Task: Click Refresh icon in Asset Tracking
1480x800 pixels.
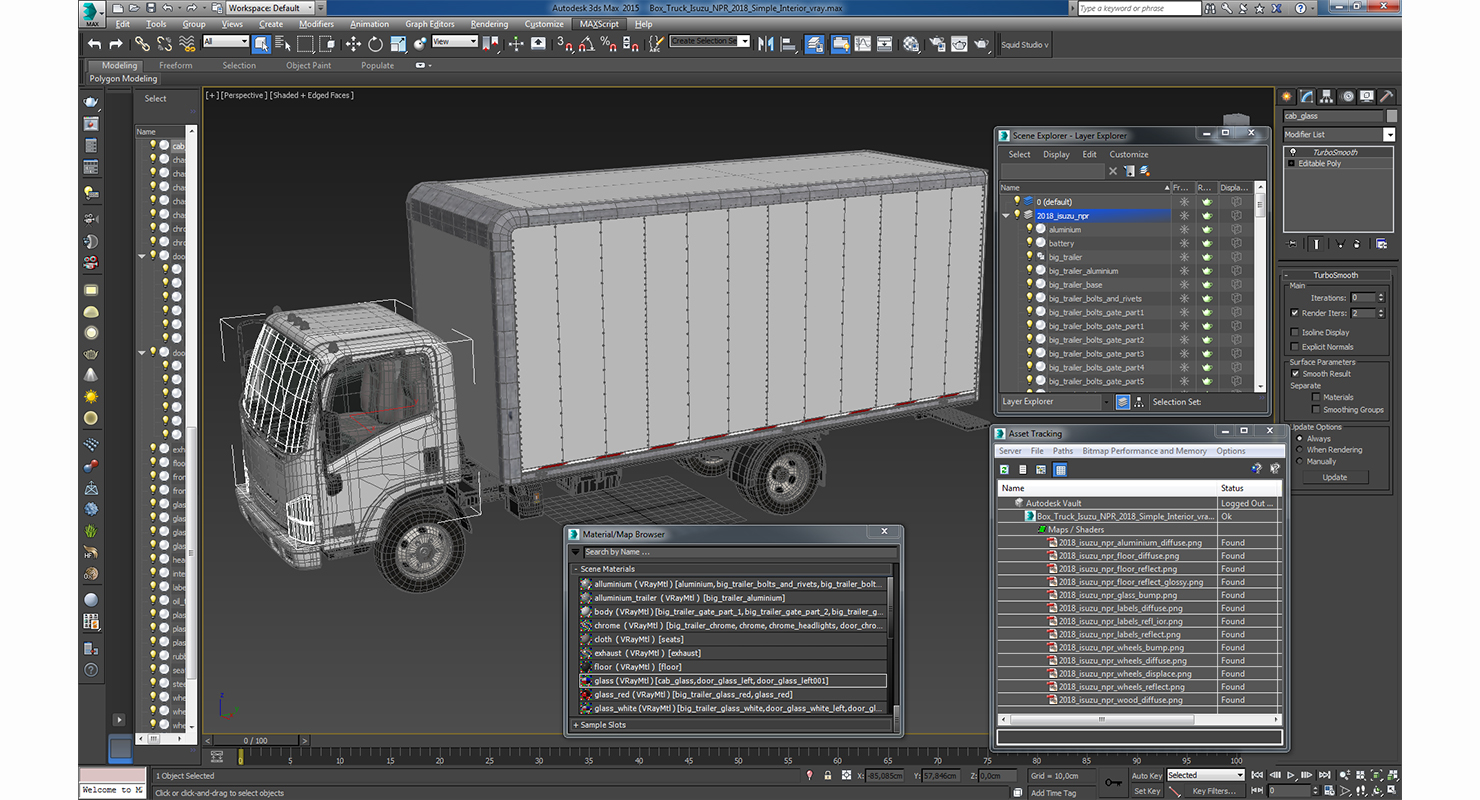Action: [1004, 469]
